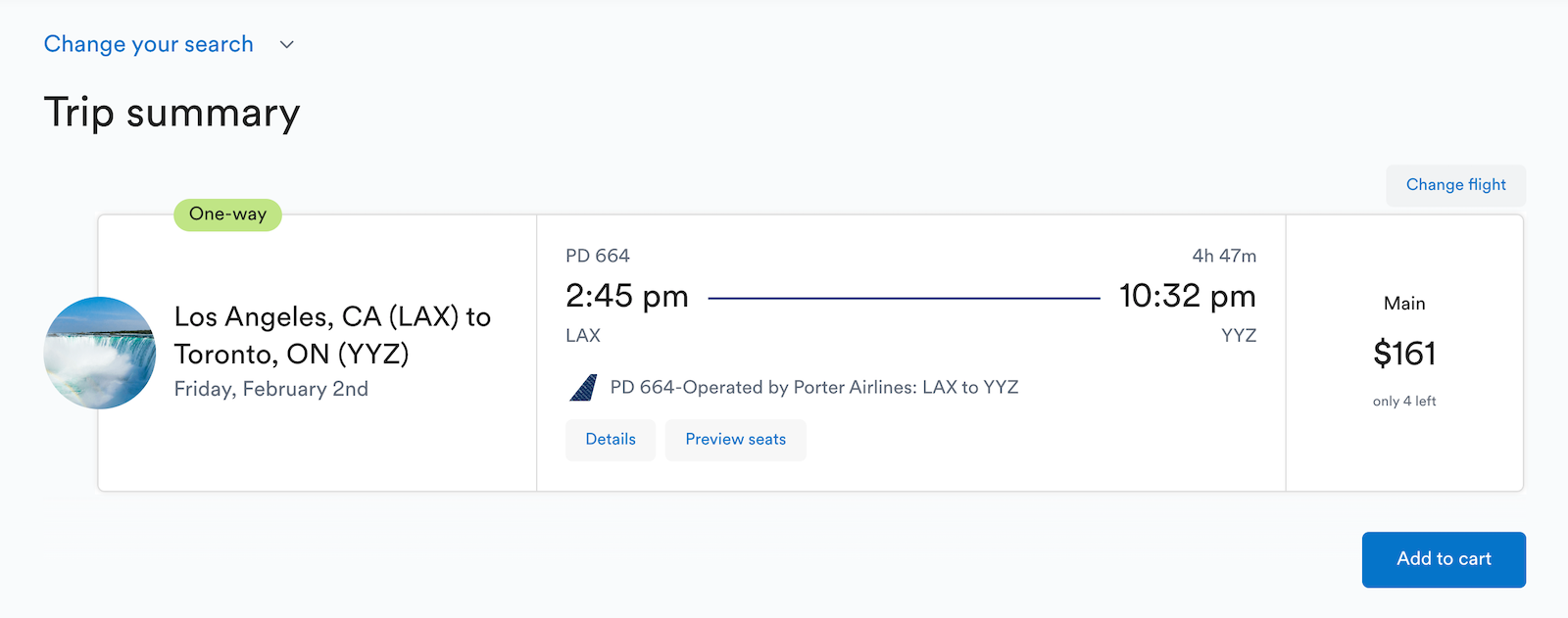Expand the Change your search chevron
Image resolution: width=1568 pixels, height=618 pixels.
coord(286,45)
